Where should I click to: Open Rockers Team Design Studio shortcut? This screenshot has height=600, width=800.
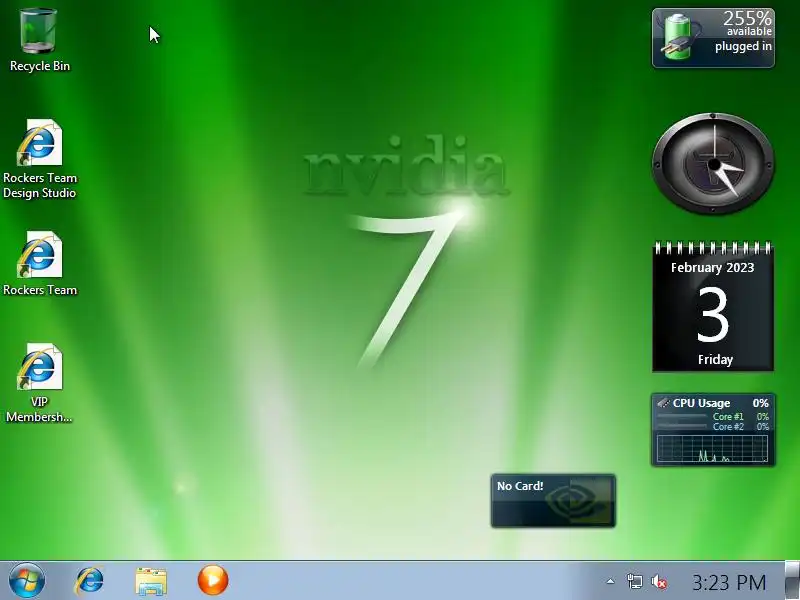39,159
